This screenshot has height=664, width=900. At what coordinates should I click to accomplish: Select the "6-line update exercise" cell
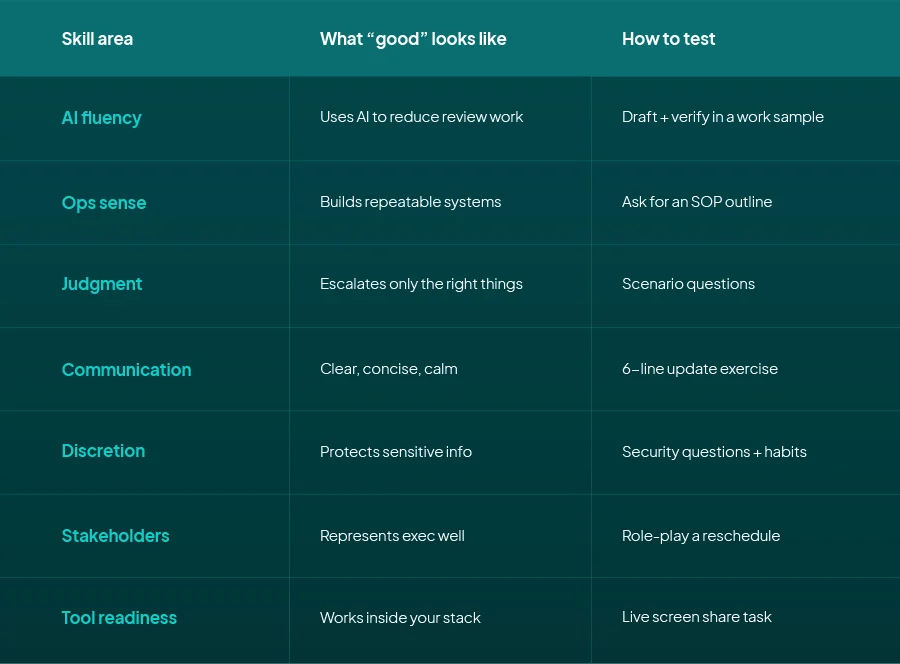click(x=699, y=369)
